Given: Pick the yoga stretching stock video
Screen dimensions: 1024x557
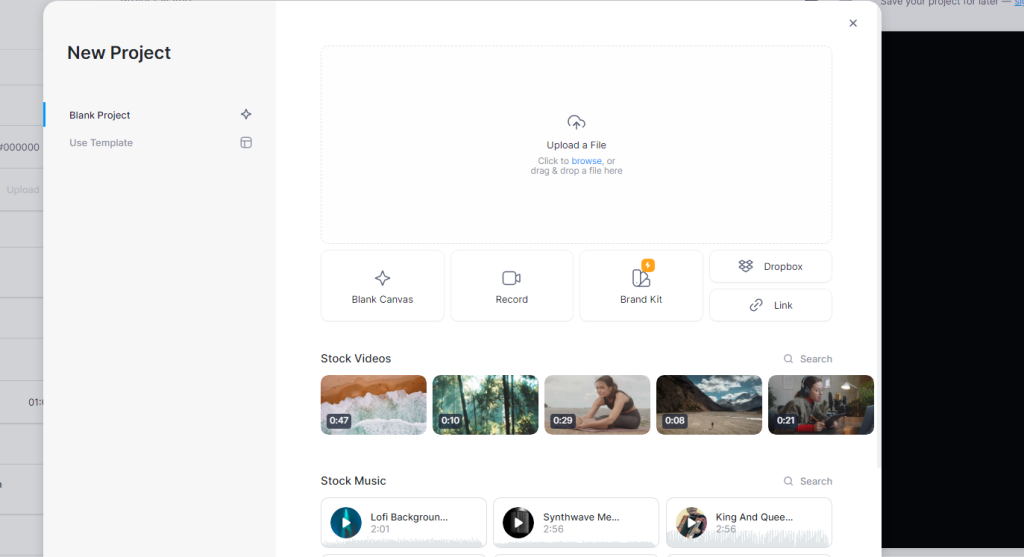Looking at the screenshot, I should tap(597, 404).
